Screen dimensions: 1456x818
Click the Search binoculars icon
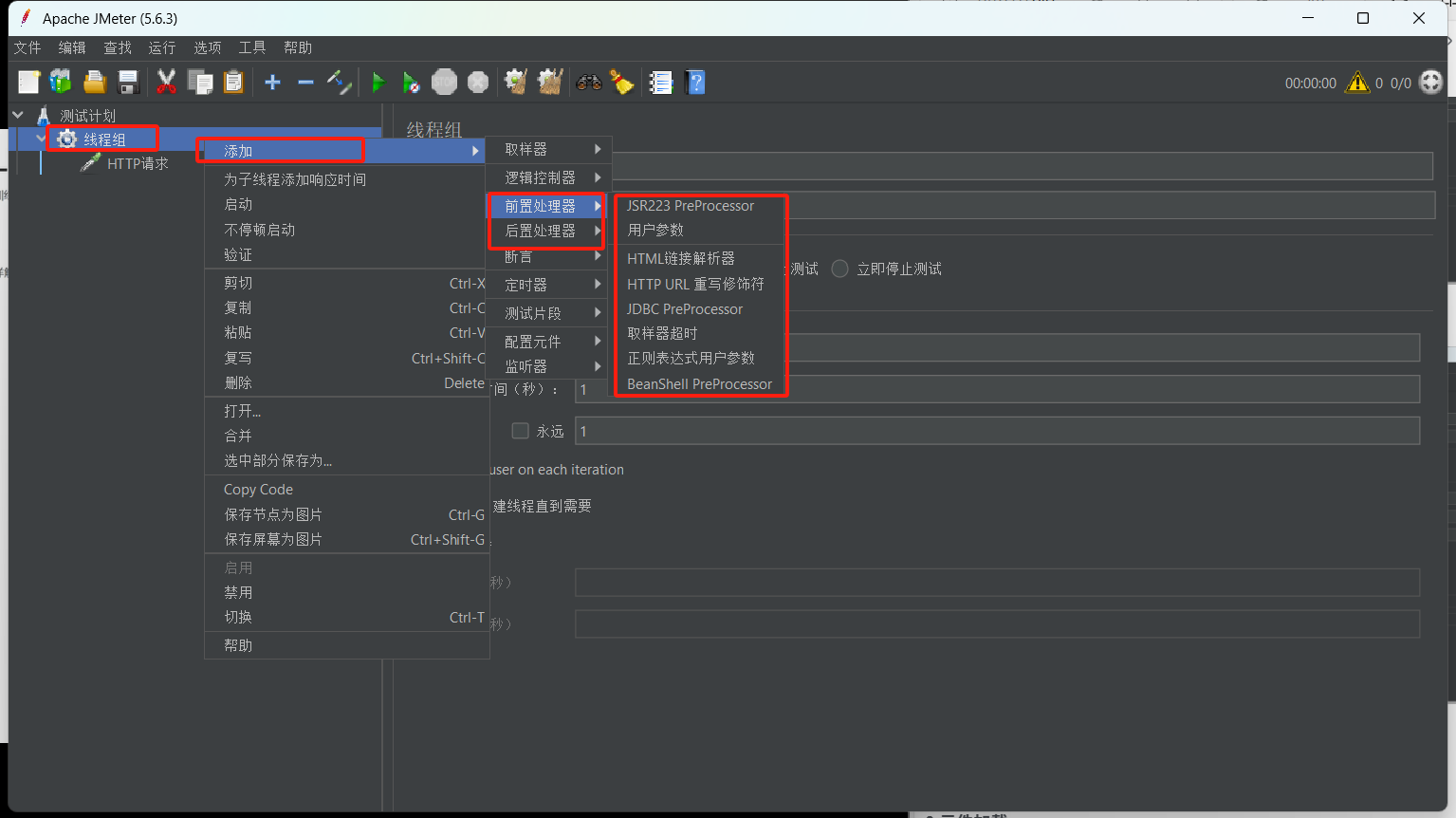coord(589,83)
